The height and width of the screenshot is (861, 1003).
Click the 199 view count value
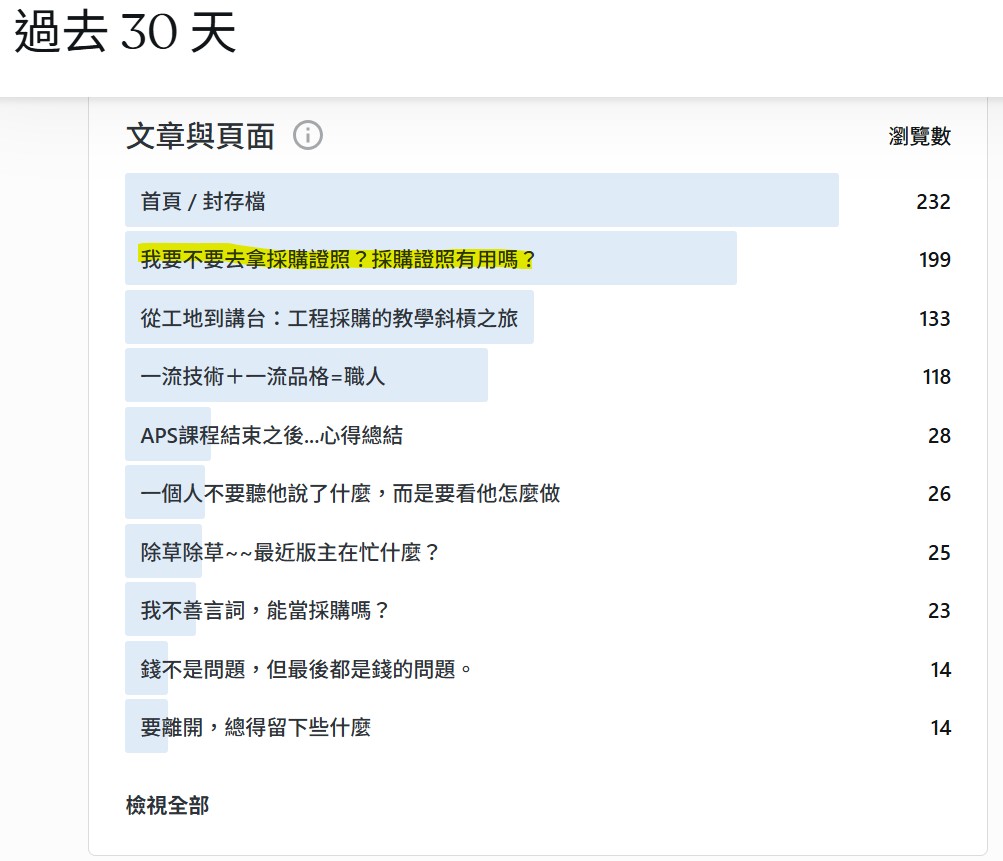coord(934,260)
